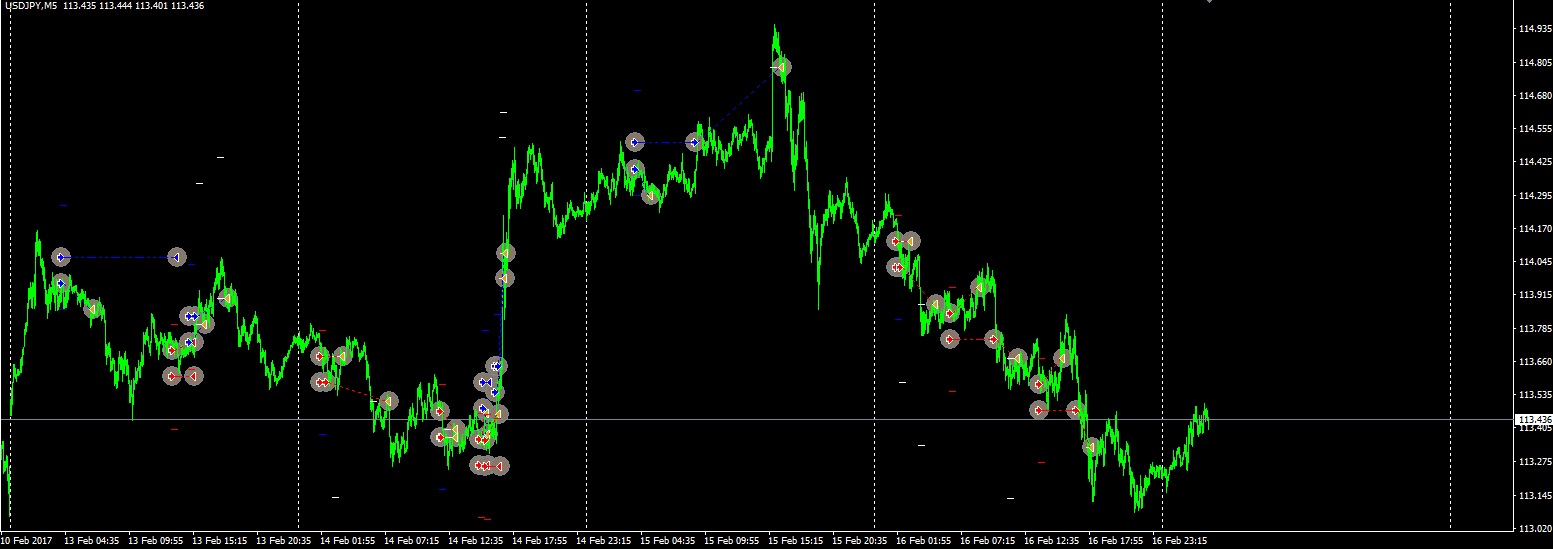Click the 16 Feb 17:55 time label
The height and width of the screenshot is (549, 1553).
click(x=1116, y=540)
